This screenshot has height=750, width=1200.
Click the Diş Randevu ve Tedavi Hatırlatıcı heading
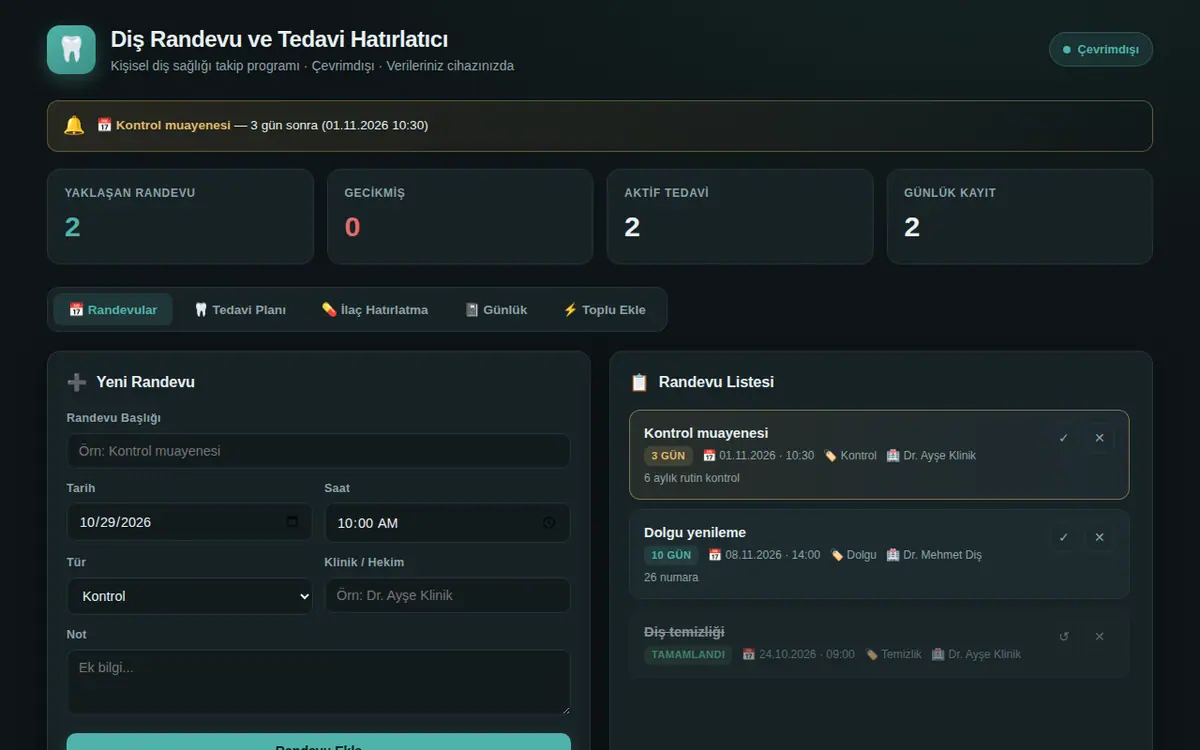tap(279, 39)
